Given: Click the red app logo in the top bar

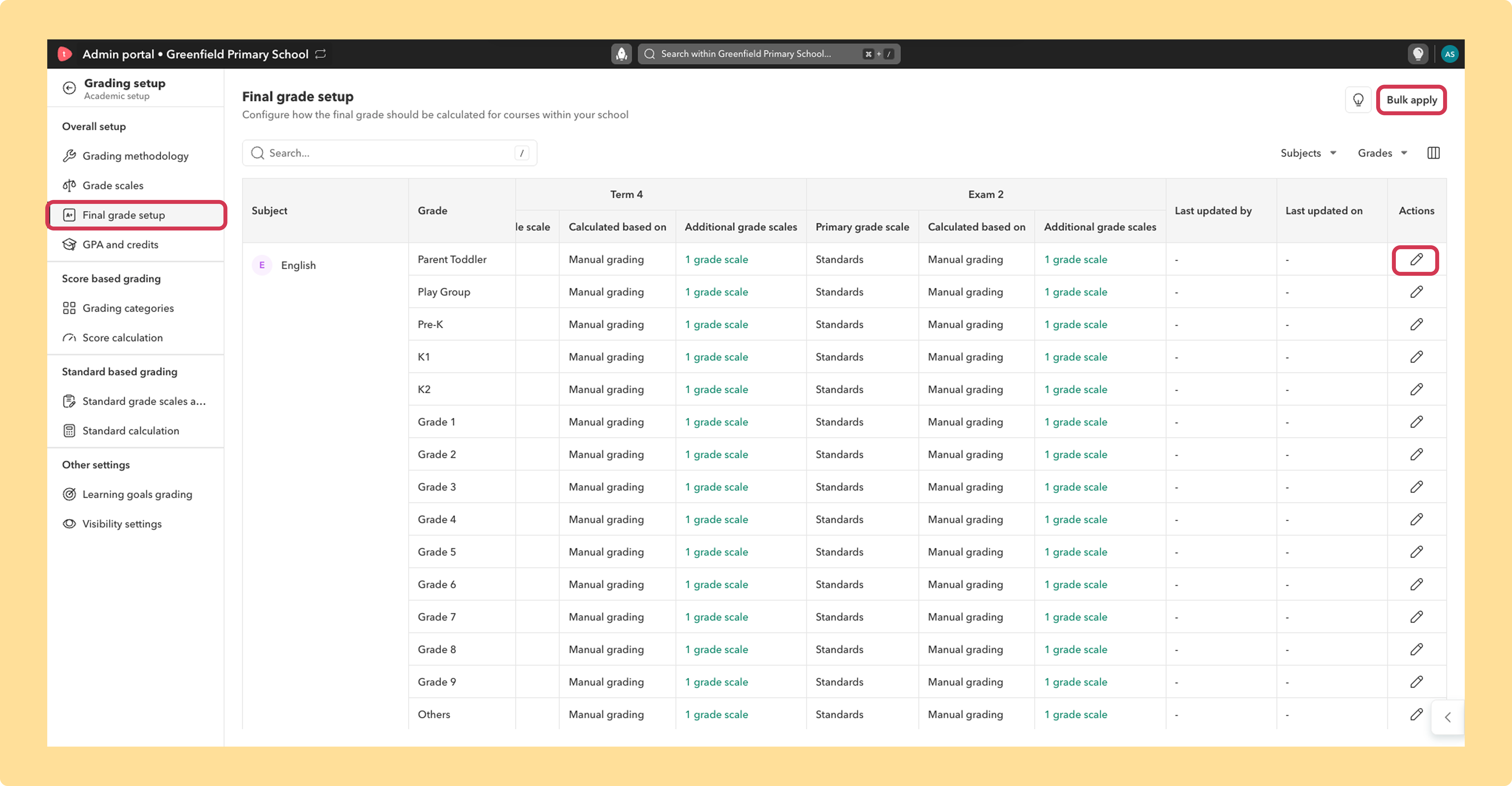Looking at the screenshot, I should [64, 54].
